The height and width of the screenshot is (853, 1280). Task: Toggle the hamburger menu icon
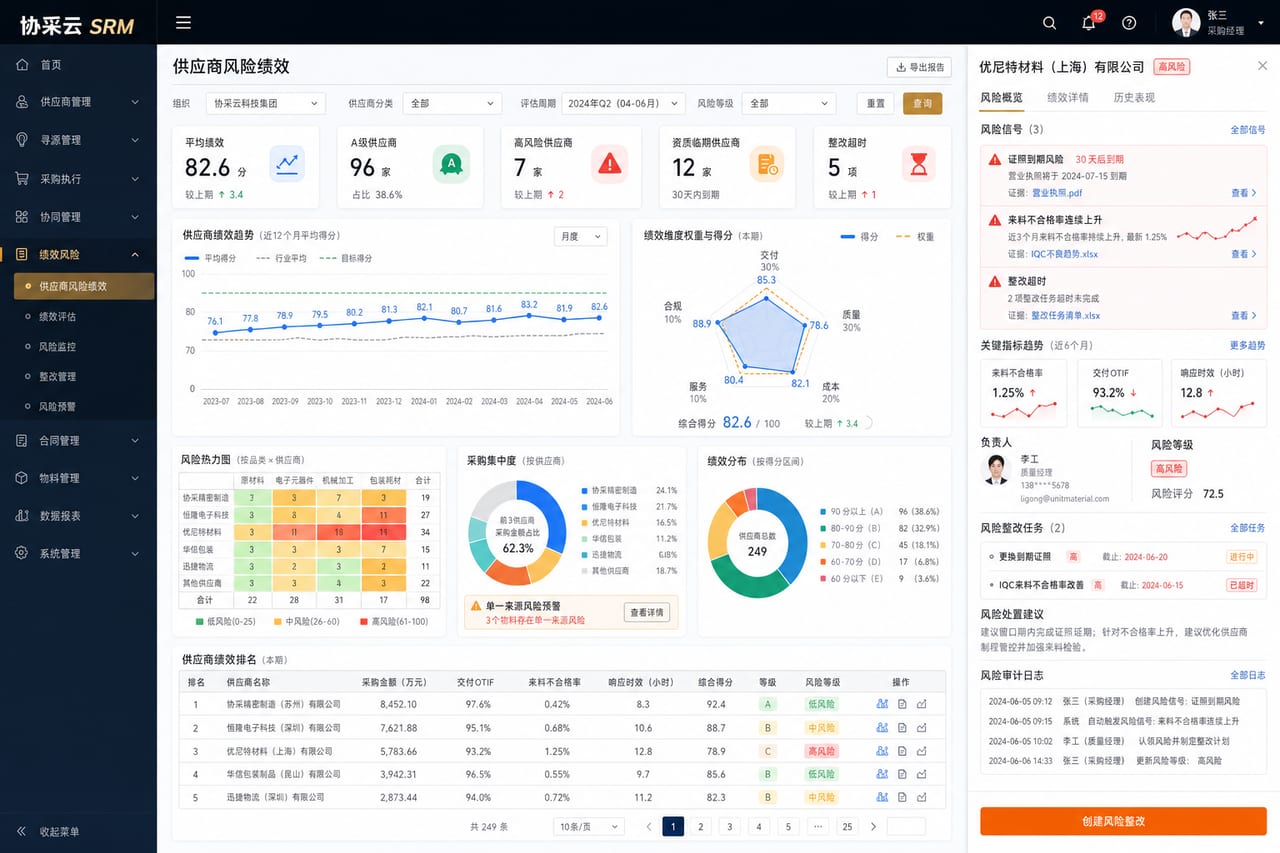point(183,22)
